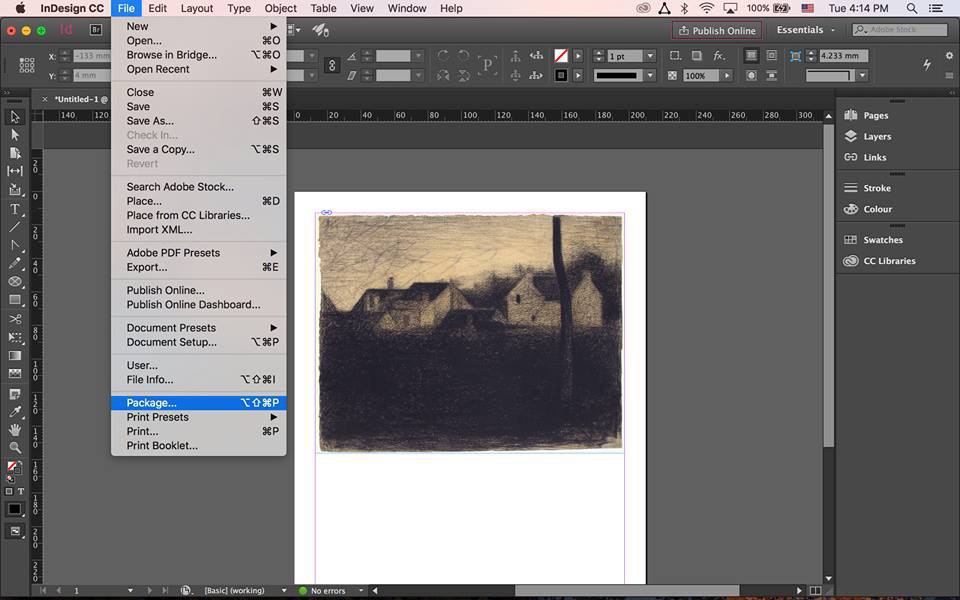Screen dimensions: 960x600
Task: Select the Pencil tool
Action: point(15,263)
